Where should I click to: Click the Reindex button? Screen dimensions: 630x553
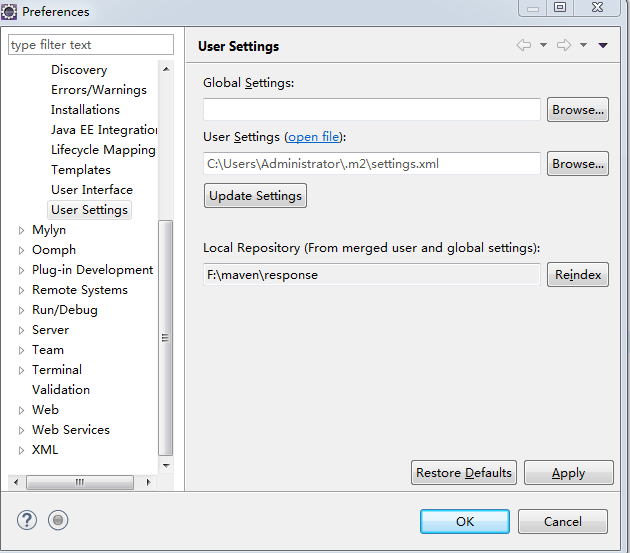click(x=578, y=275)
